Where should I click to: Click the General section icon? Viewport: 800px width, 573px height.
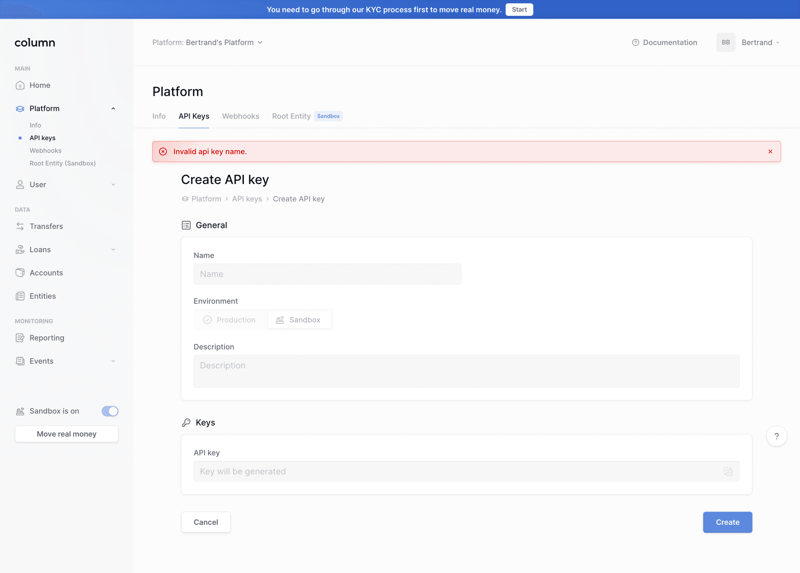186,226
